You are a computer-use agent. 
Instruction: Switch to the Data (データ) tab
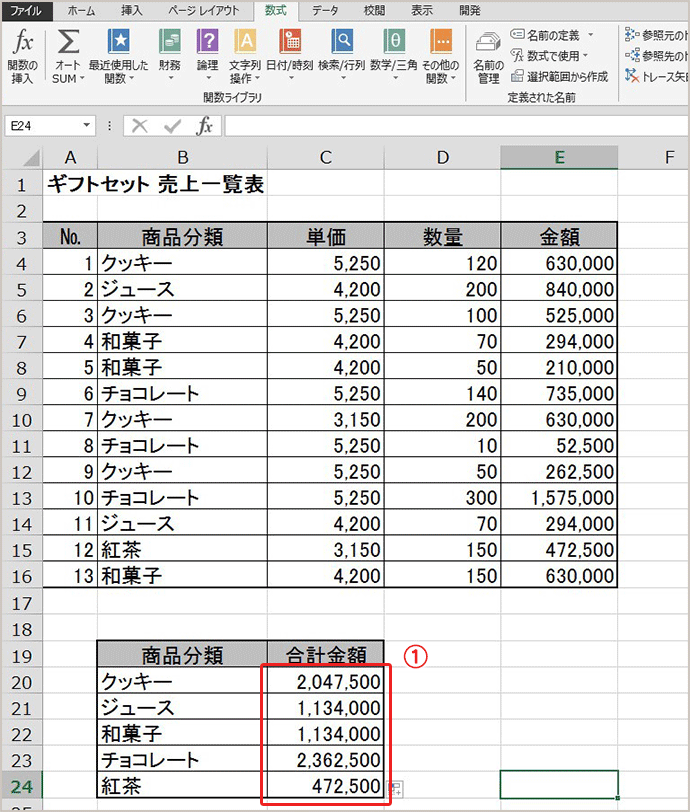[x=325, y=10]
